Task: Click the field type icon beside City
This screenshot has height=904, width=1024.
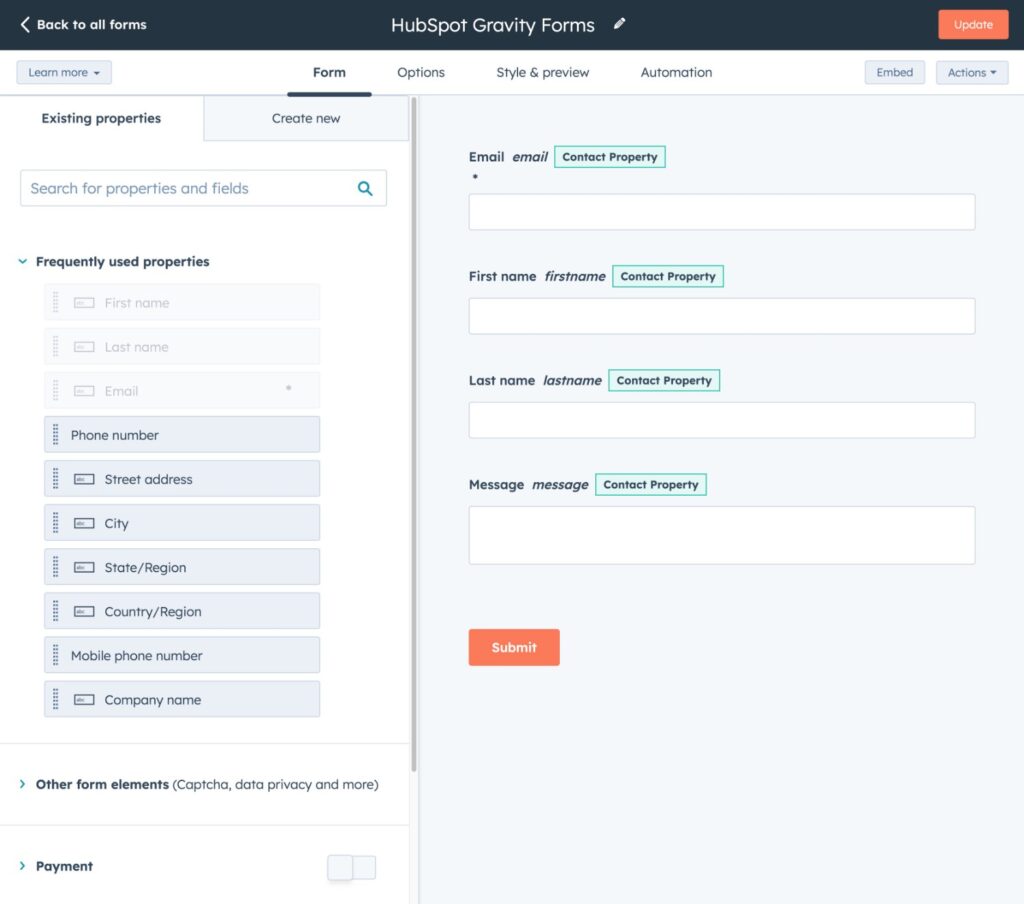Action: click(x=84, y=522)
